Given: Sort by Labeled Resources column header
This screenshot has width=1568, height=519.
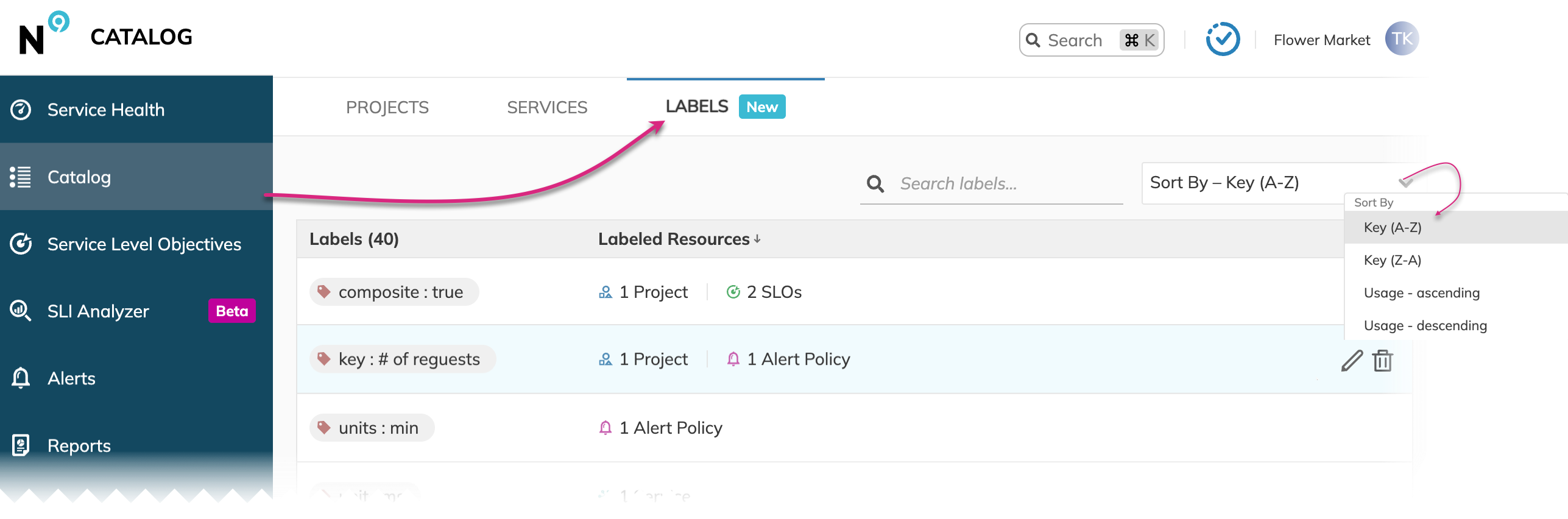Looking at the screenshot, I should pos(679,239).
